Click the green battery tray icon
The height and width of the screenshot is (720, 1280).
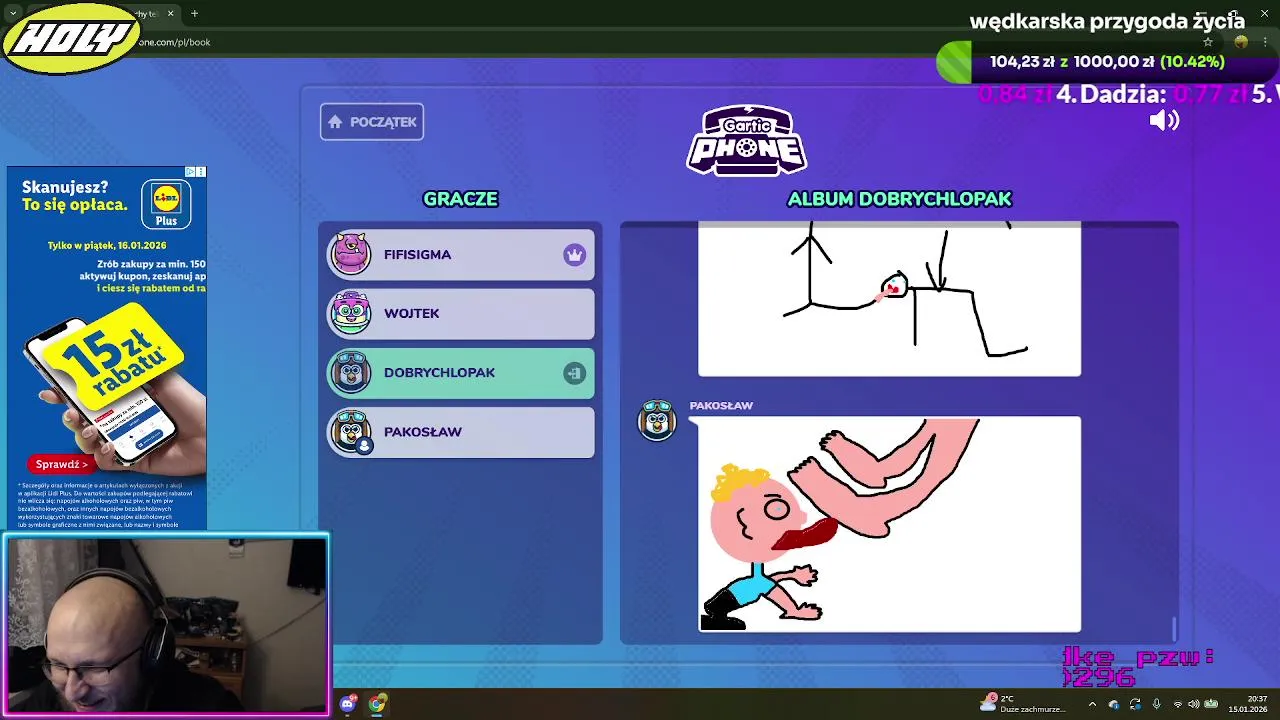tap(1210, 704)
